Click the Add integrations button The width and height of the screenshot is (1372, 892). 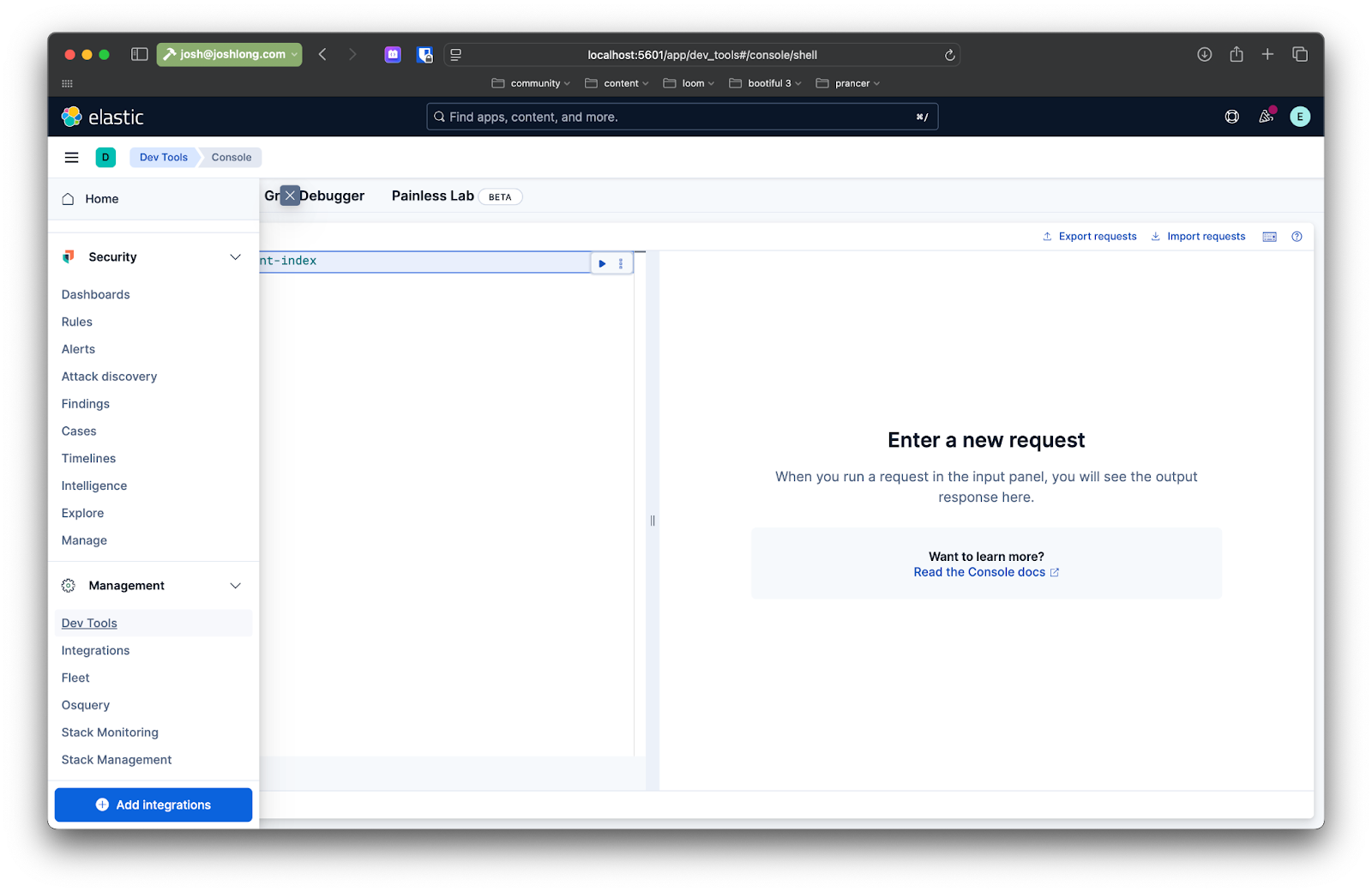[x=153, y=805]
